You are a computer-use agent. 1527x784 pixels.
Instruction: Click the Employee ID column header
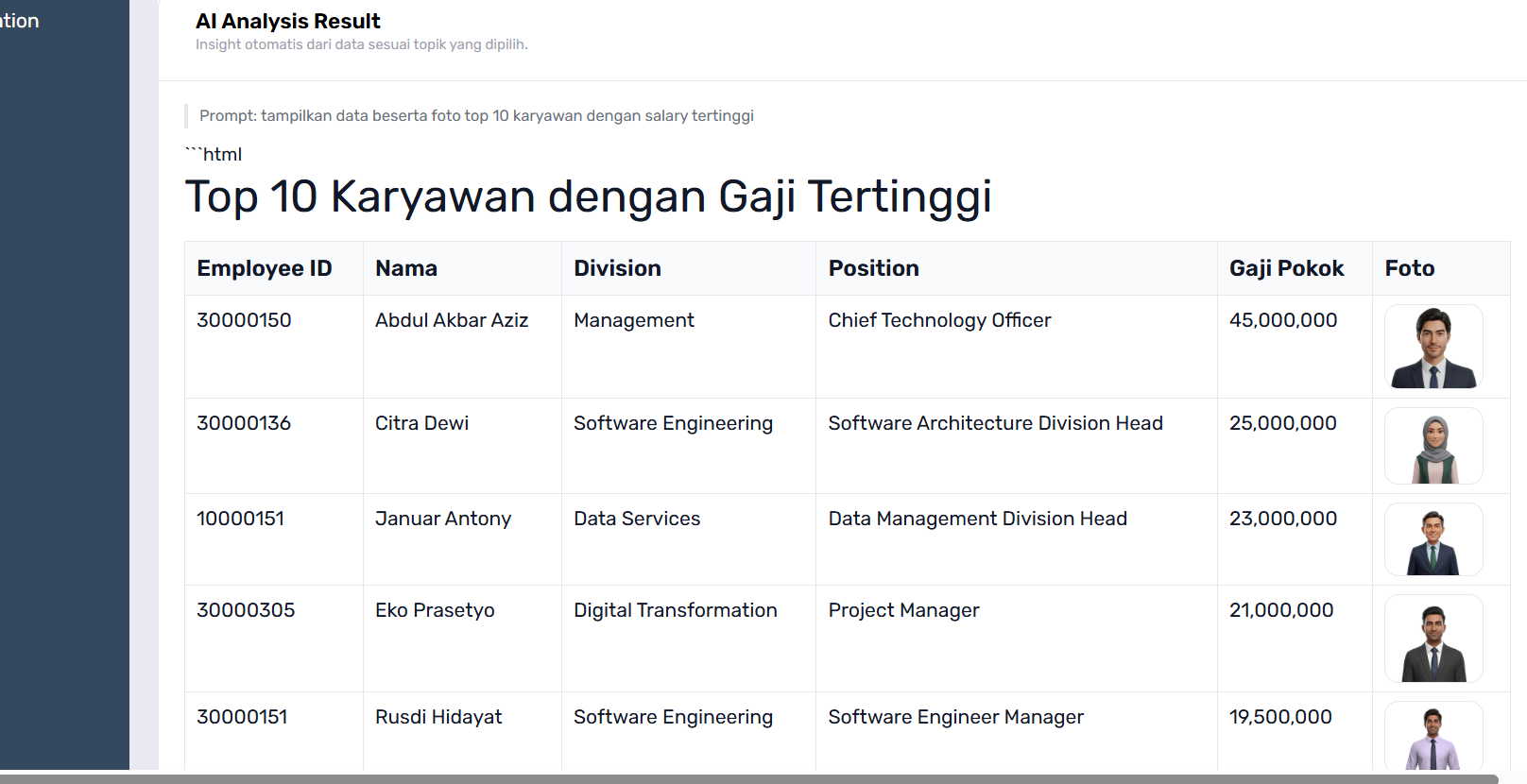[x=265, y=268]
